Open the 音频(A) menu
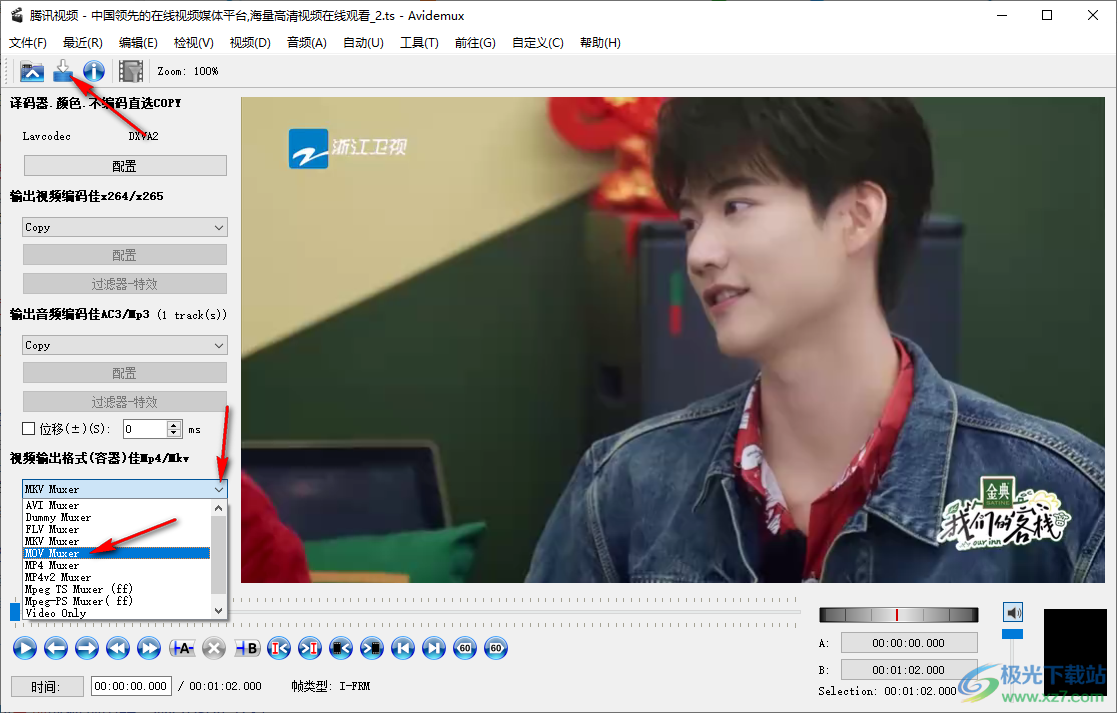The image size is (1117, 713). [x=306, y=42]
